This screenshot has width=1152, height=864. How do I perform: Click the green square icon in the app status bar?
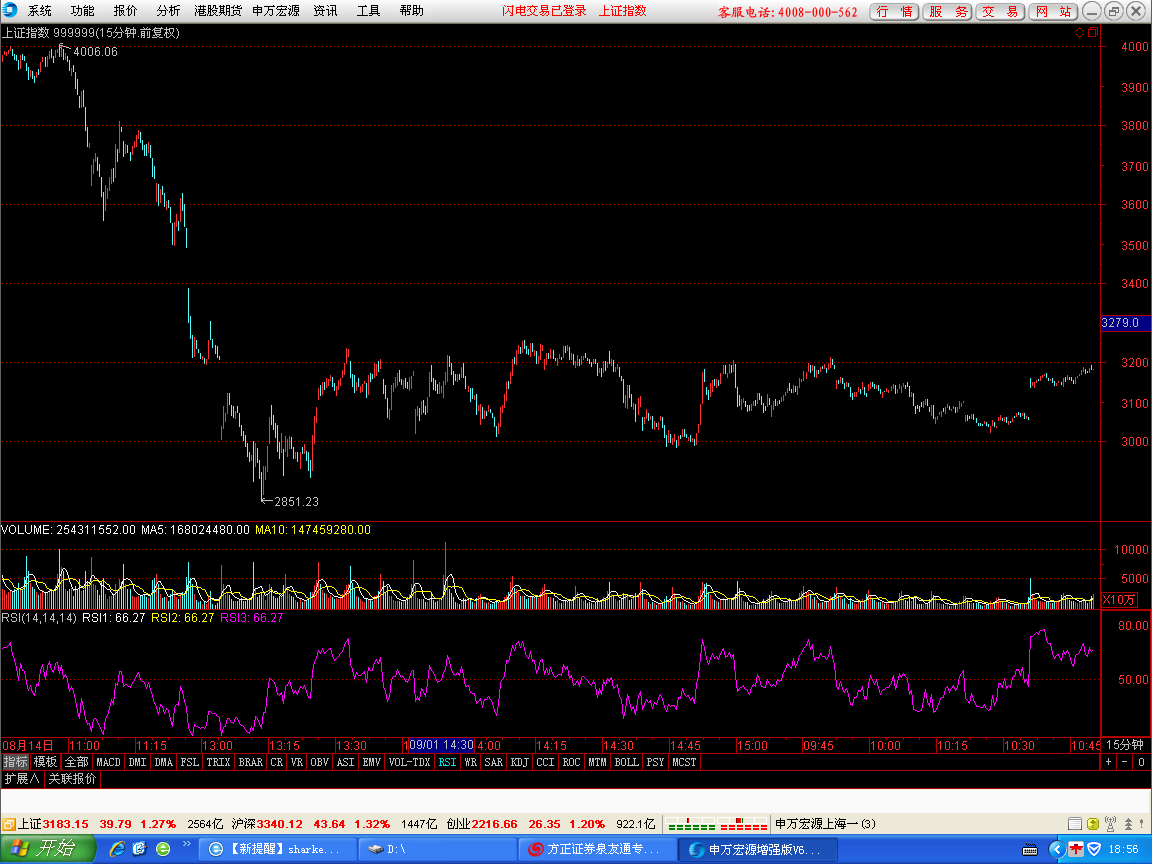coord(1092,824)
